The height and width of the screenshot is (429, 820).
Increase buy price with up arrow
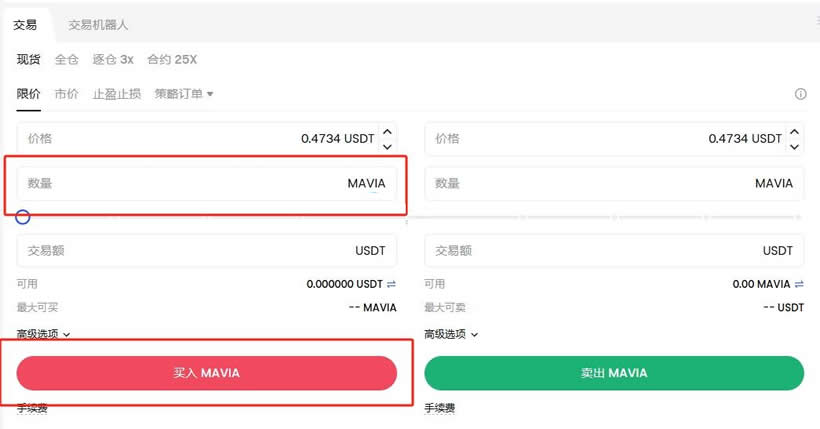pyautogui.click(x=388, y=131)
